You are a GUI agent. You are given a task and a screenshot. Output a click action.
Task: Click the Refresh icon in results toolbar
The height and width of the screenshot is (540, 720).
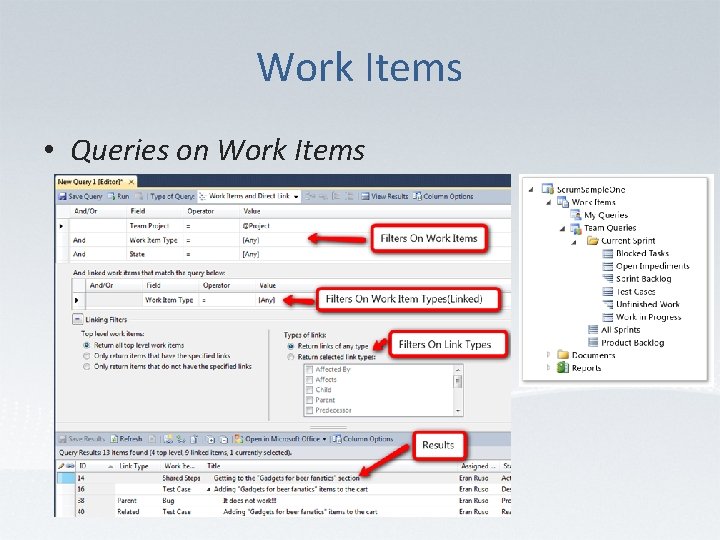114,439
